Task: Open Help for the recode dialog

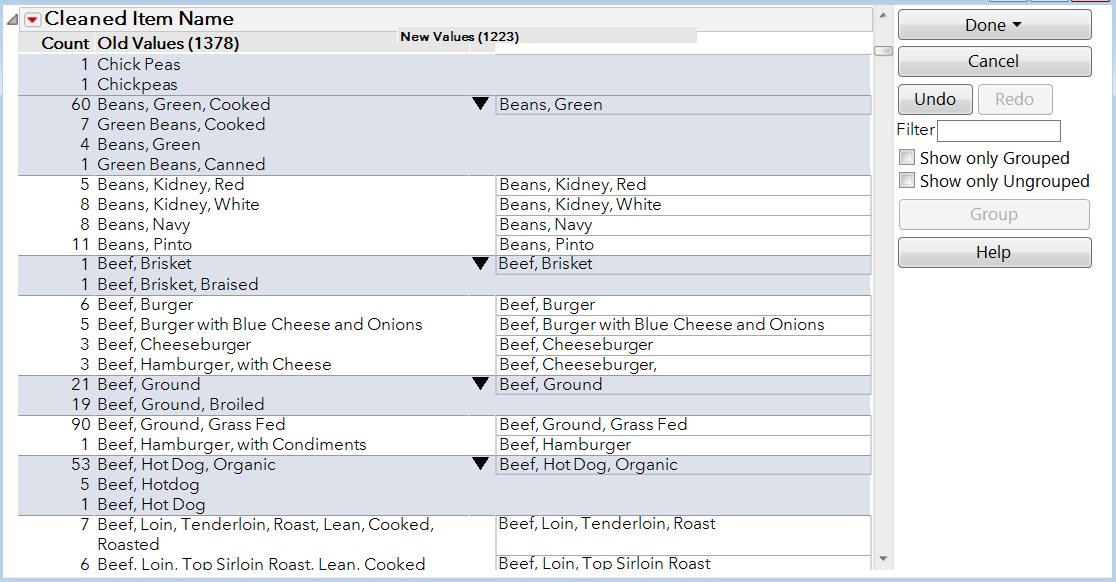Action: pos(993,252)
